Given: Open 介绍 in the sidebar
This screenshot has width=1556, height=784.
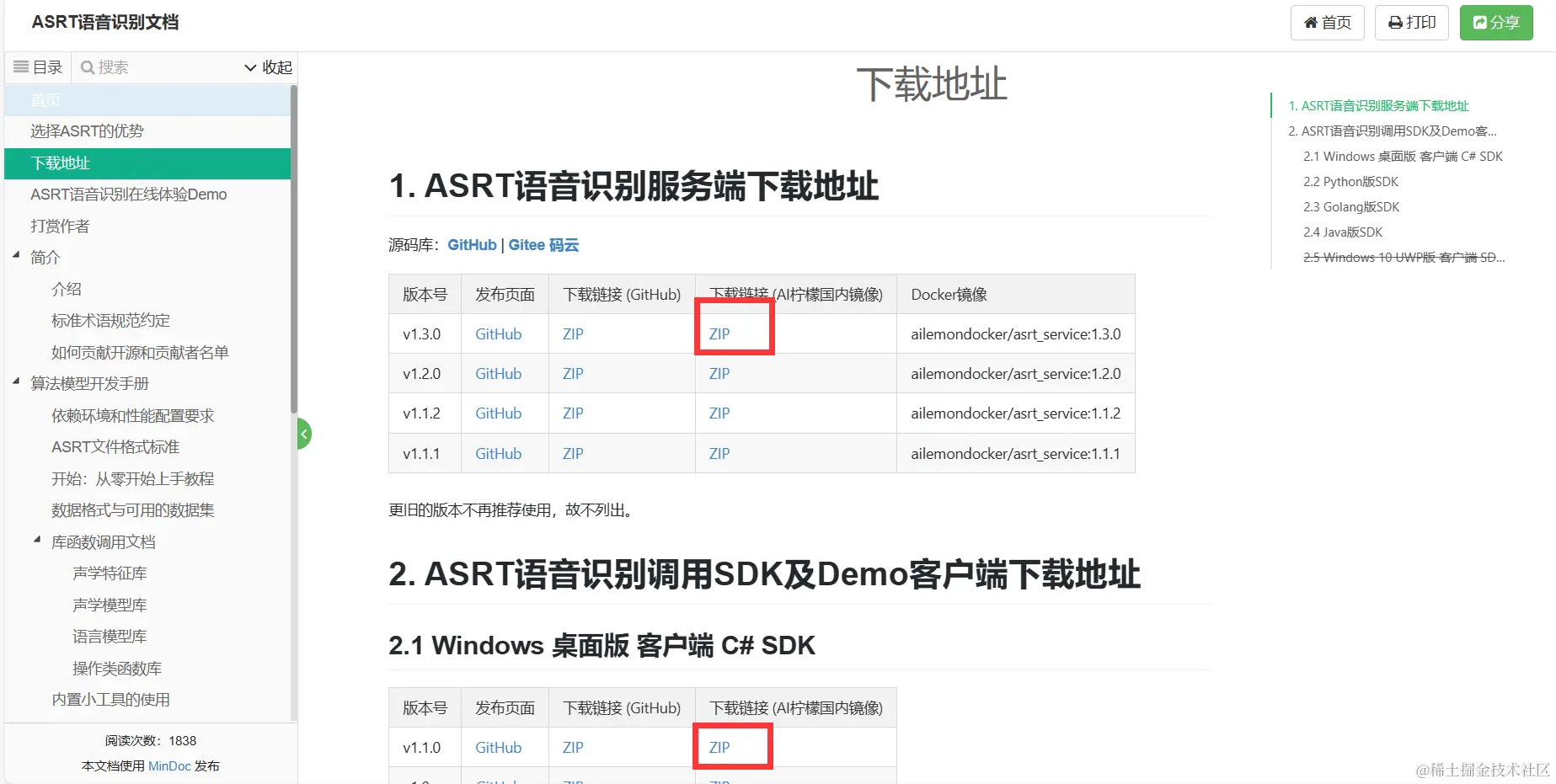Looking at the screenshot, I should (x=67, y=290).
